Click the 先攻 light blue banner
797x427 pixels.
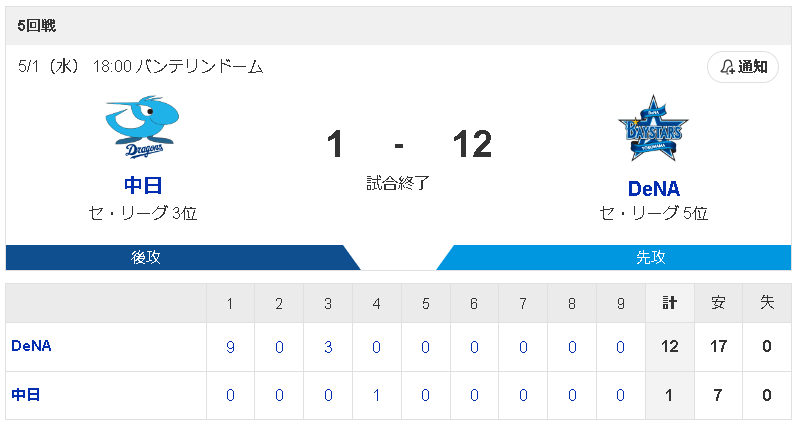click(x=614, y=258)
